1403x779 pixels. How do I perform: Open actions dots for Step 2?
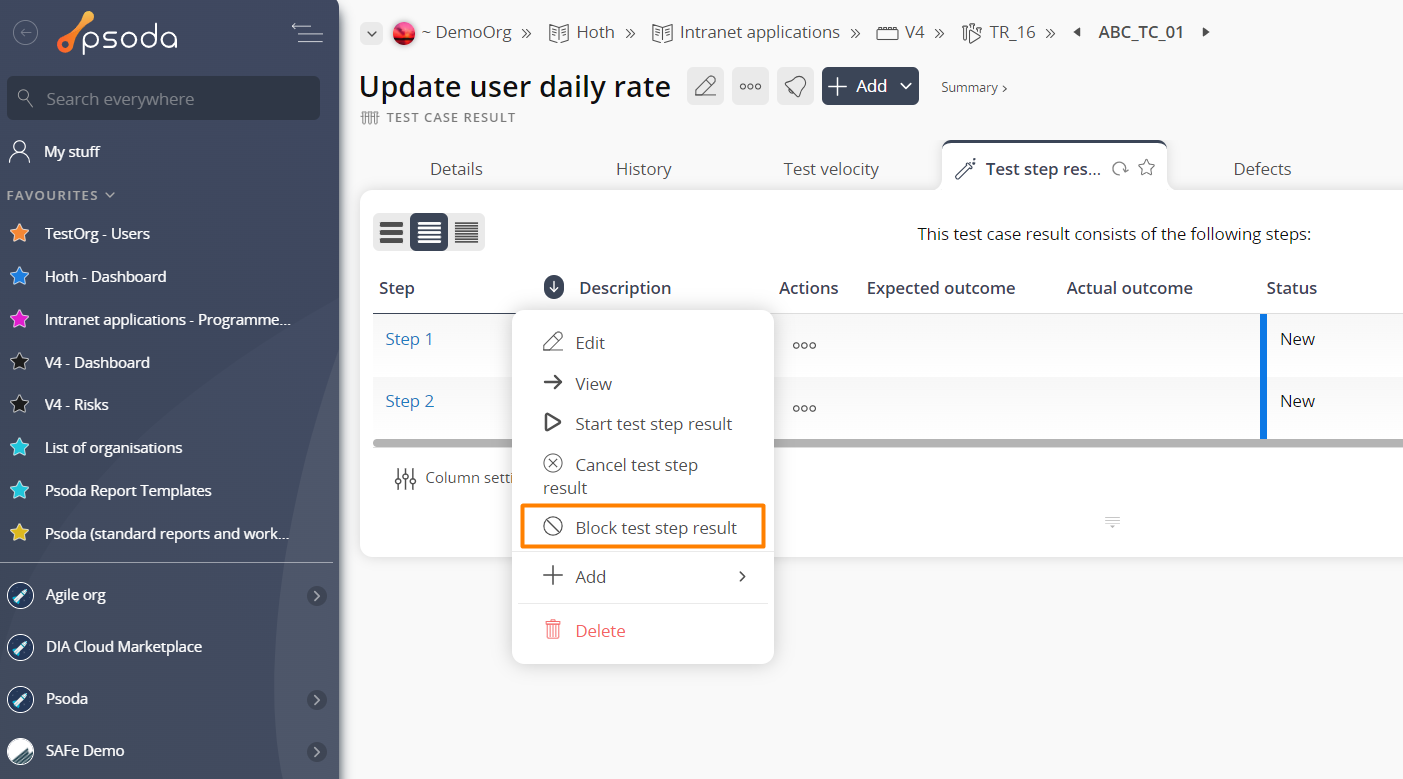point(804,408)
